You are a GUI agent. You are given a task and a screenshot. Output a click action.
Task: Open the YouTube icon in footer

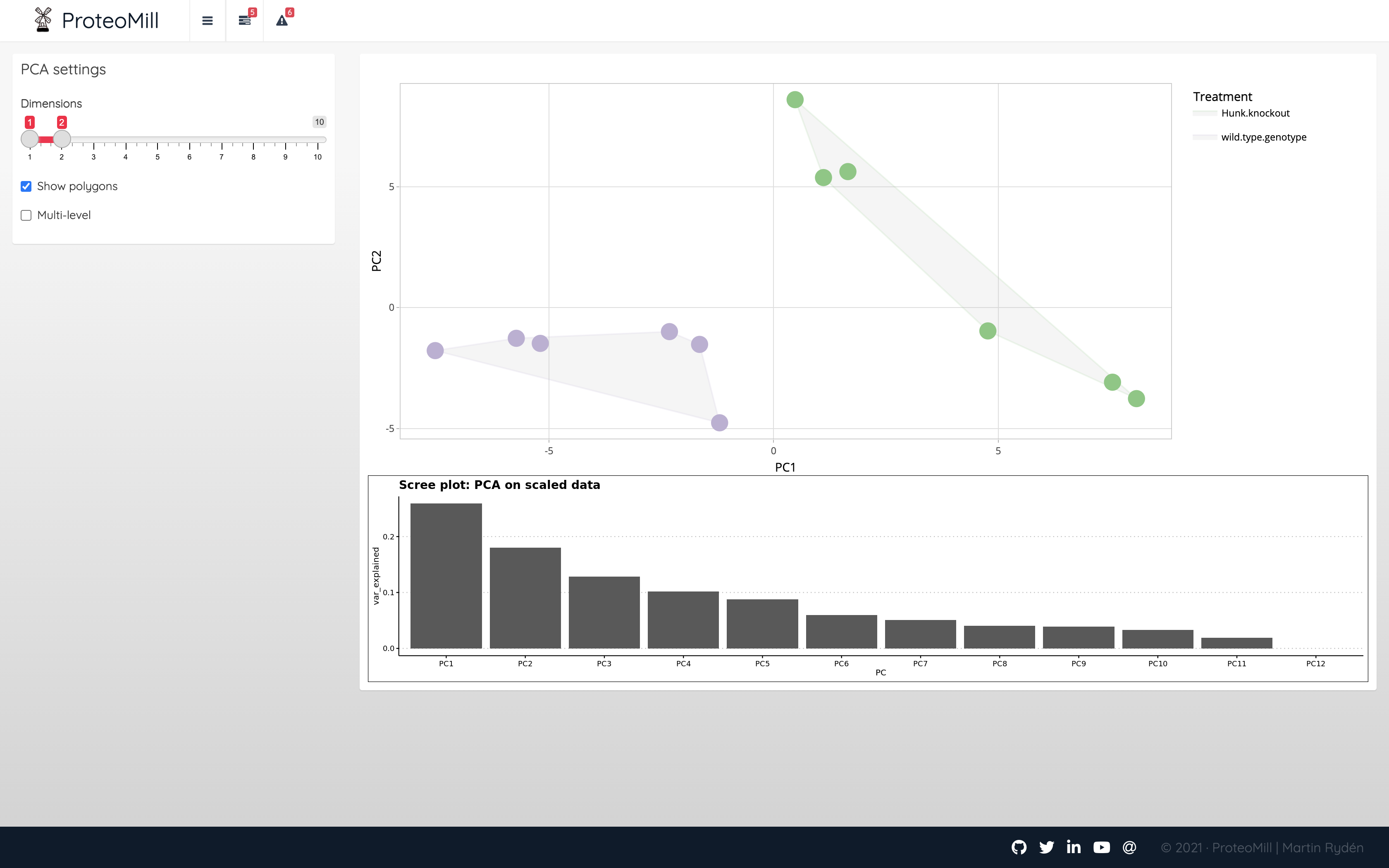tap(1101, 847)
